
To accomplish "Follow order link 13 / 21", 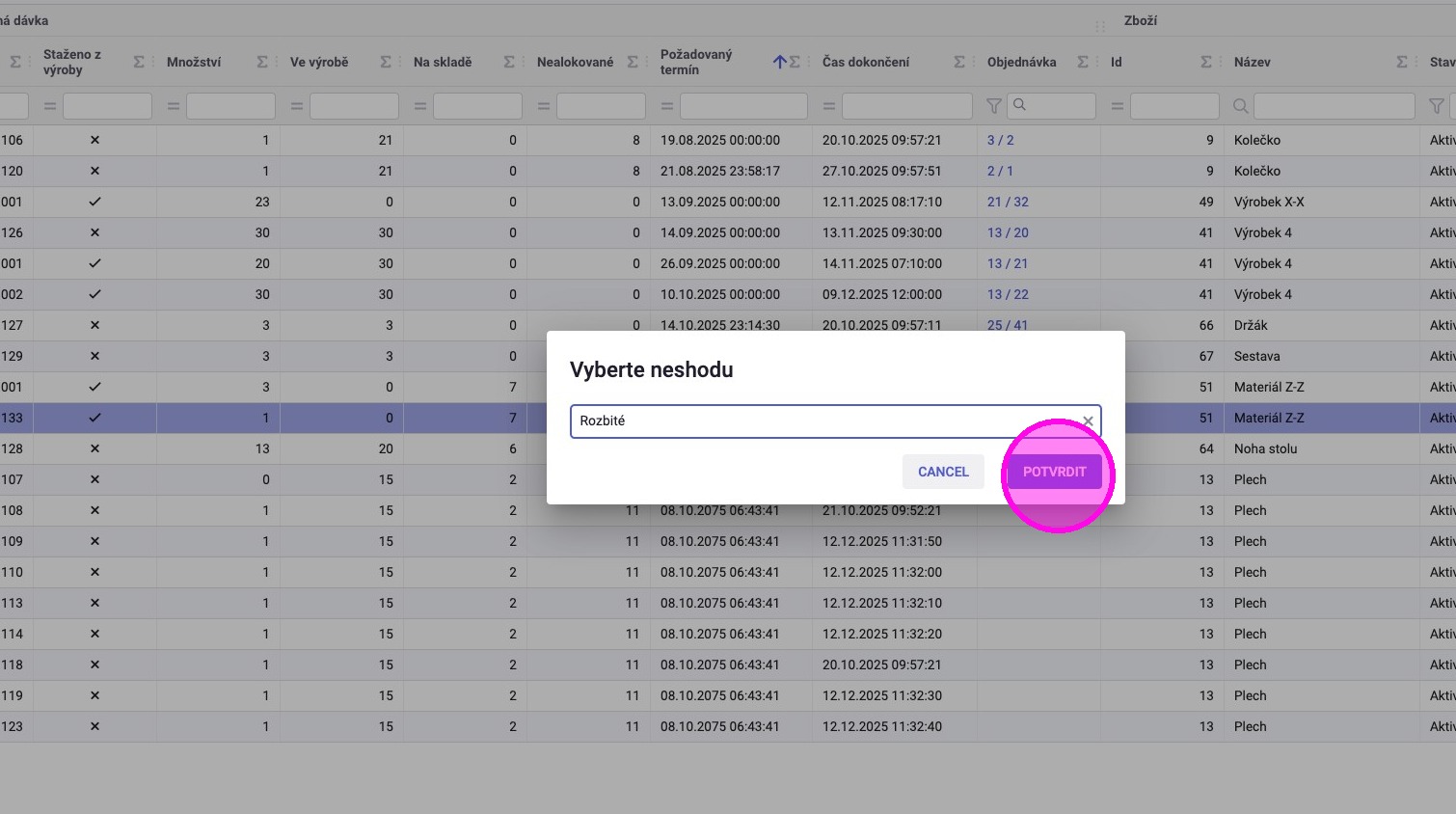I will click(x=1008, y=263).
